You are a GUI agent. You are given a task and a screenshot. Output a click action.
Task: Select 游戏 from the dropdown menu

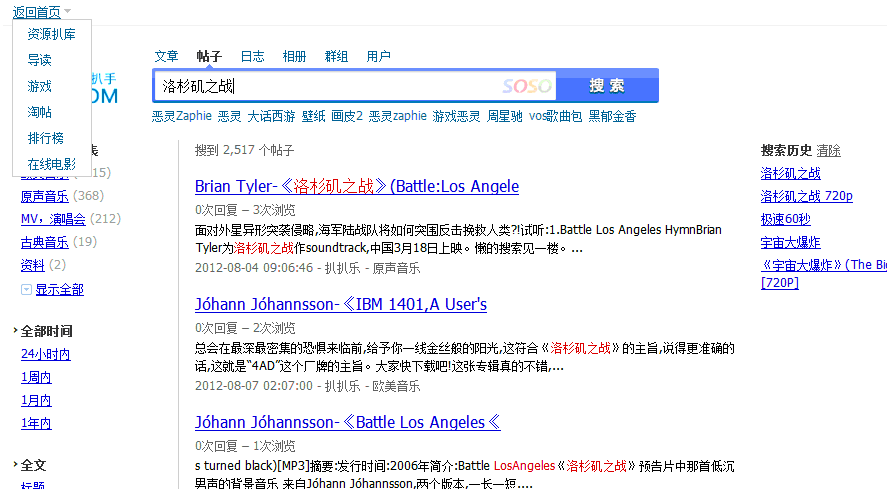click(40, 86)
